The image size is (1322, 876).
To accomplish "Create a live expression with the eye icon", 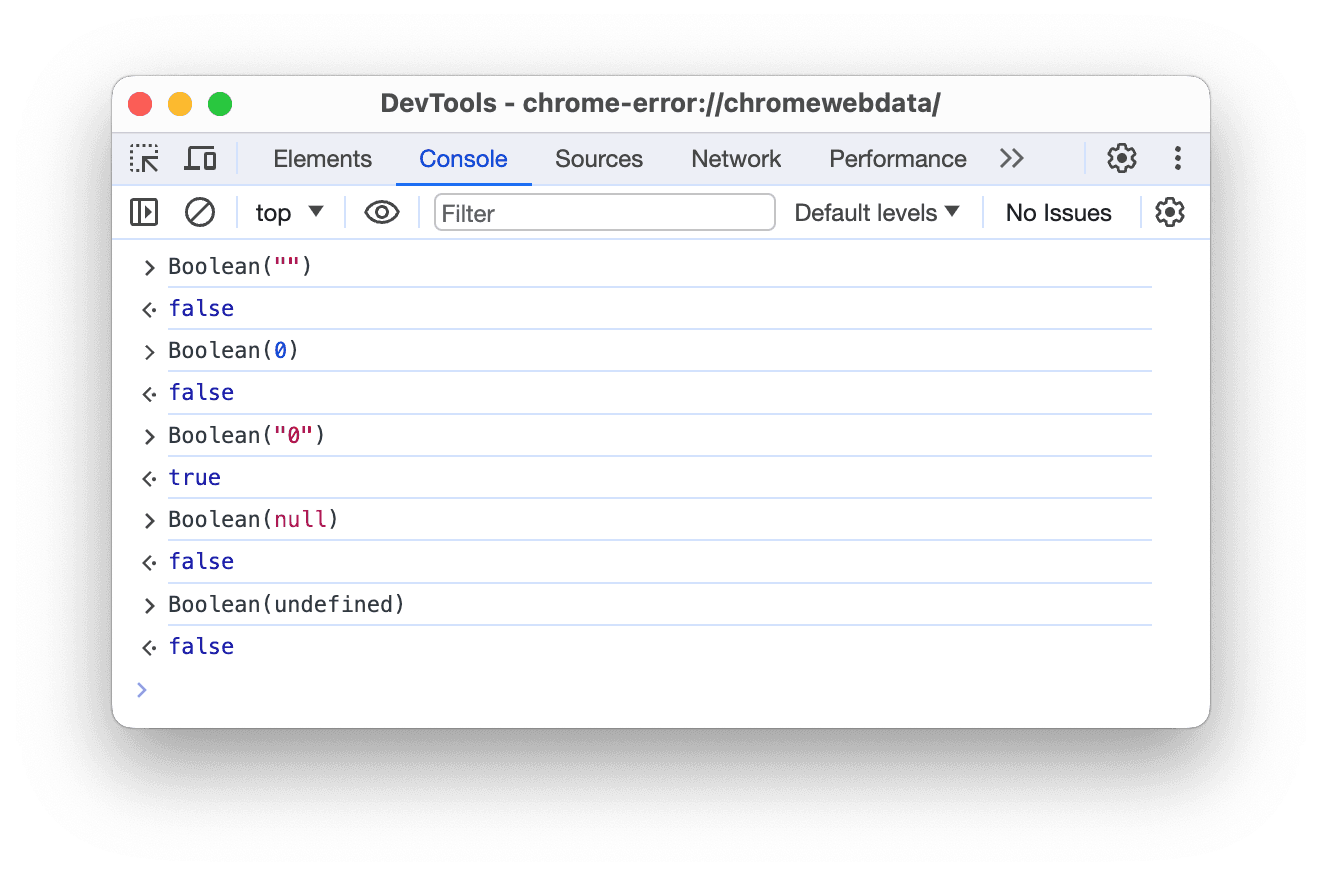I will [x=381, y=213].
